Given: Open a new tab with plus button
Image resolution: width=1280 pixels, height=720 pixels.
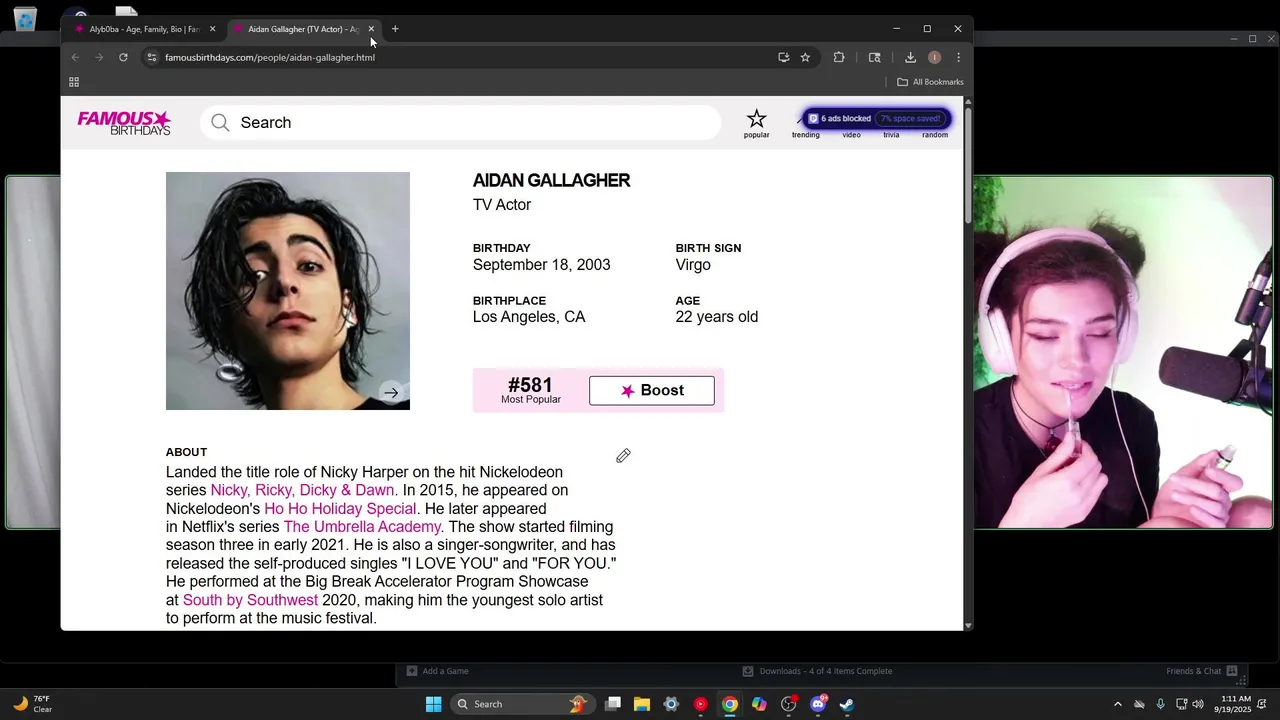Looking at the screenshot, I should [x=395, y=29].
